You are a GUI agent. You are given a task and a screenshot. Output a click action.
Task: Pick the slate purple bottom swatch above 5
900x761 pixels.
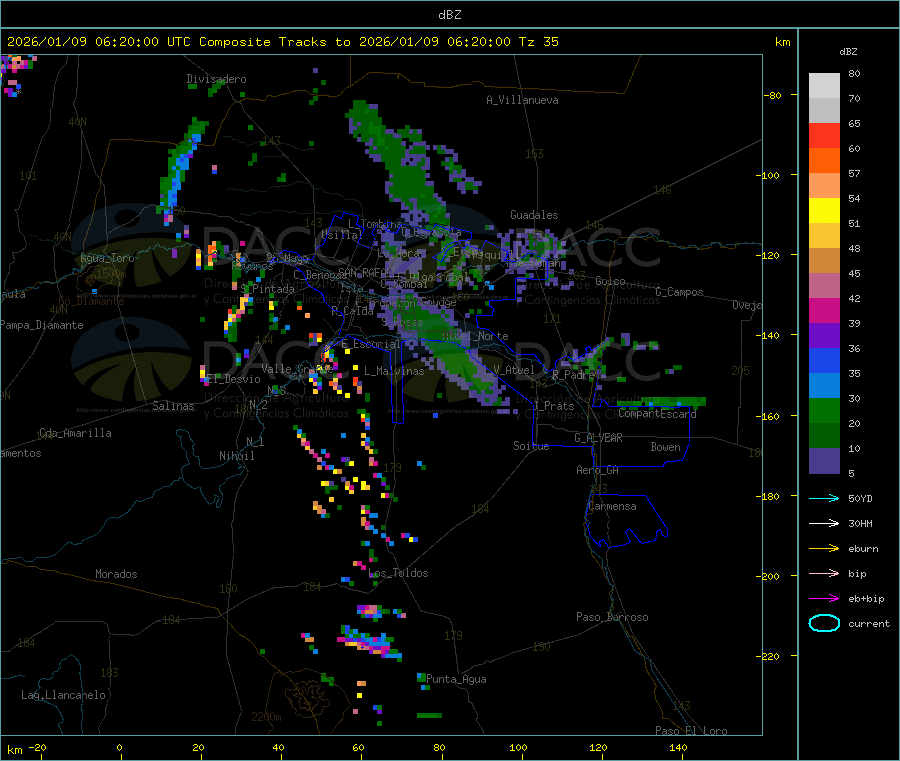pyautogui.click(x=824, y=461)
